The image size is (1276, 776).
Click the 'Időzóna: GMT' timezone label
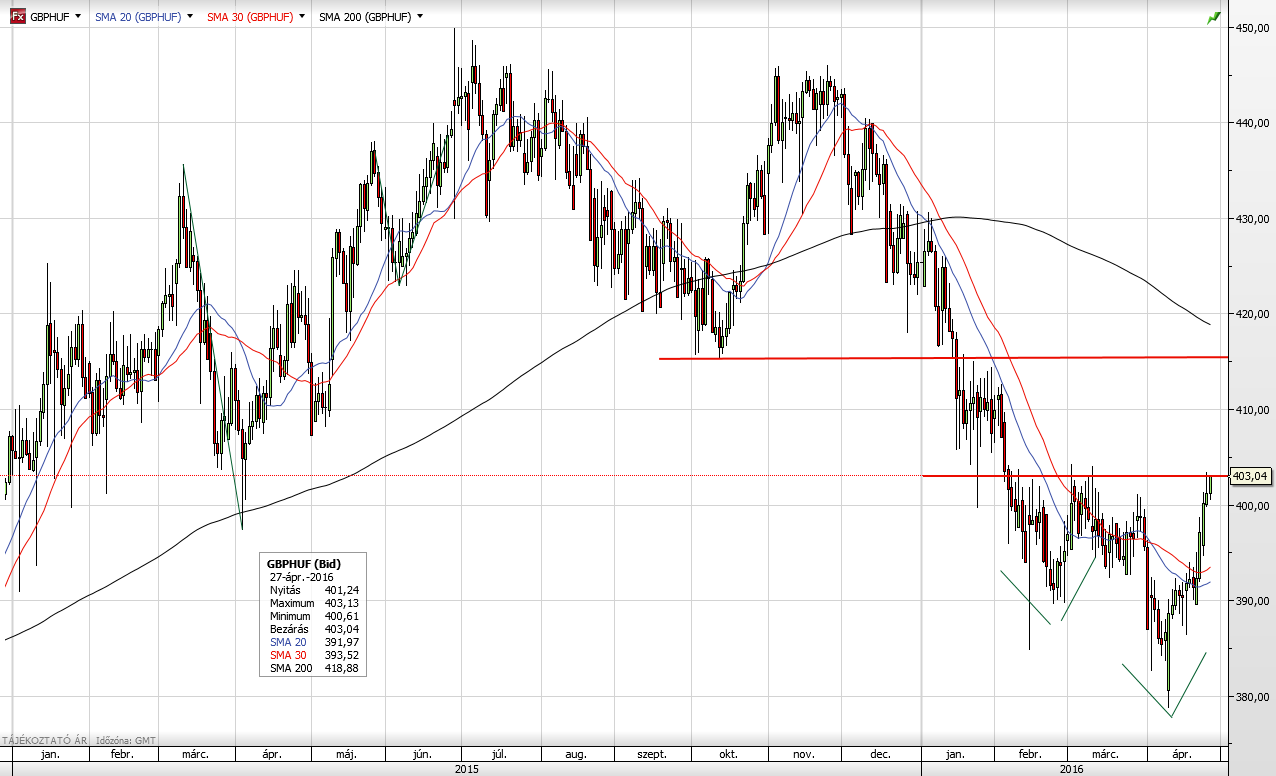(125, 740)
